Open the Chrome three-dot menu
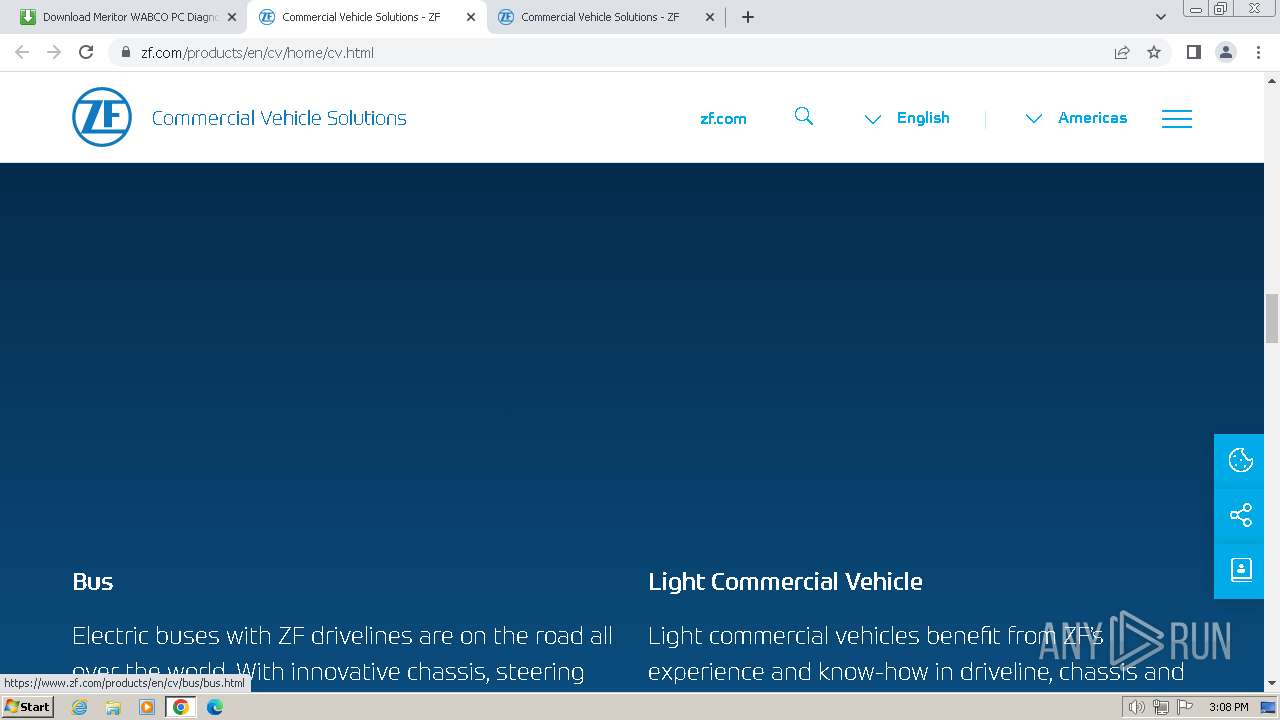The image size is (1280, 720). (x=1258, y=52)
